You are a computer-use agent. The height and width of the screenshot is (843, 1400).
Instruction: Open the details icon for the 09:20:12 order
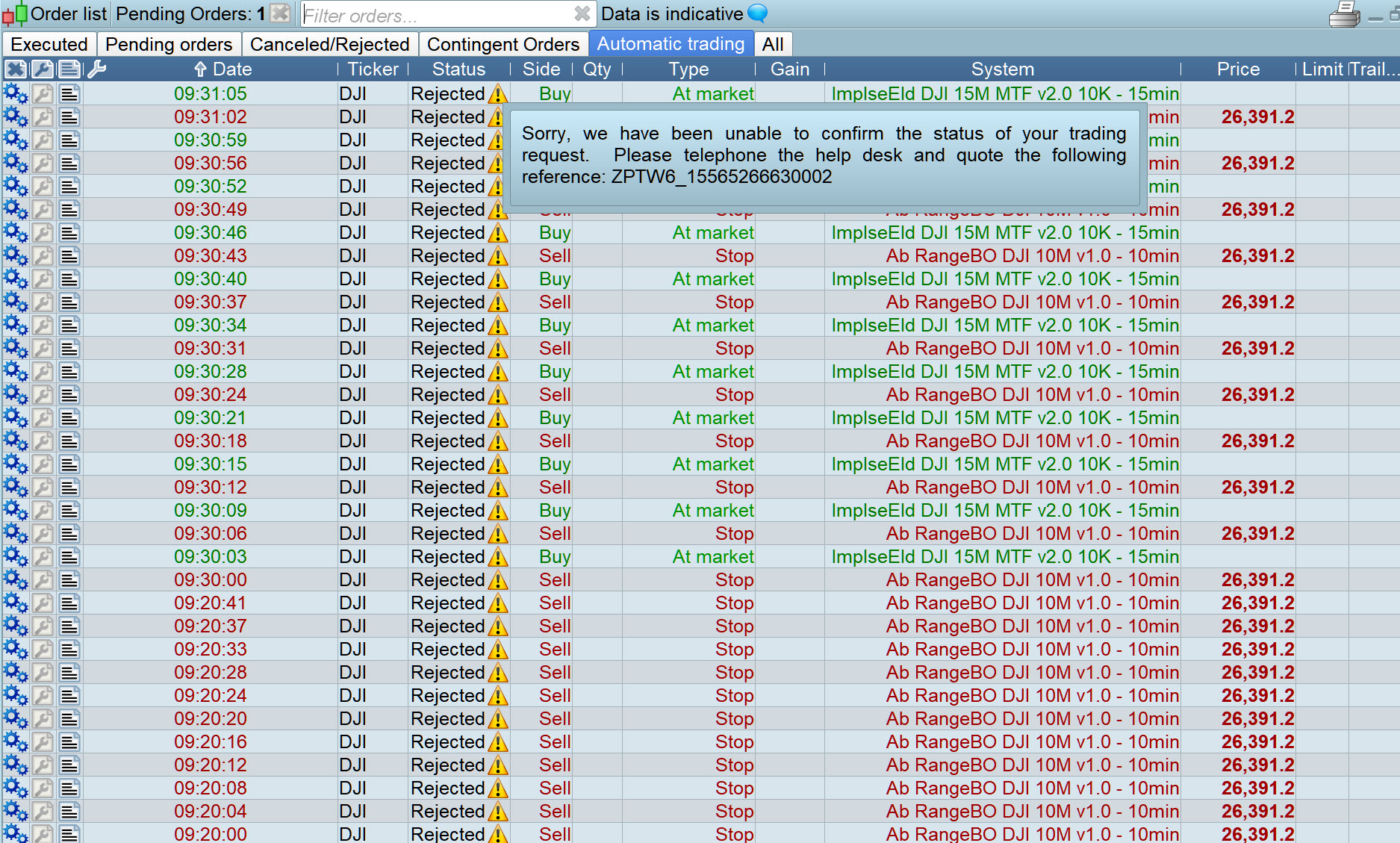click(x=69, y=765)
